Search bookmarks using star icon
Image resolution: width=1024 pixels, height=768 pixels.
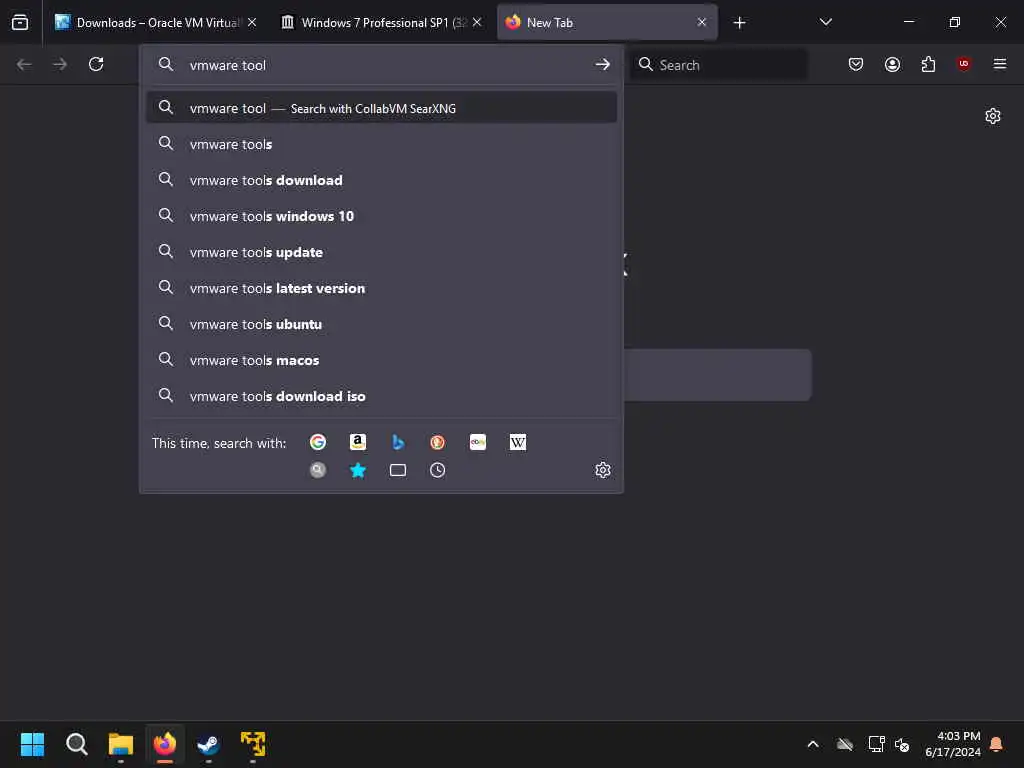pos(358,470)
